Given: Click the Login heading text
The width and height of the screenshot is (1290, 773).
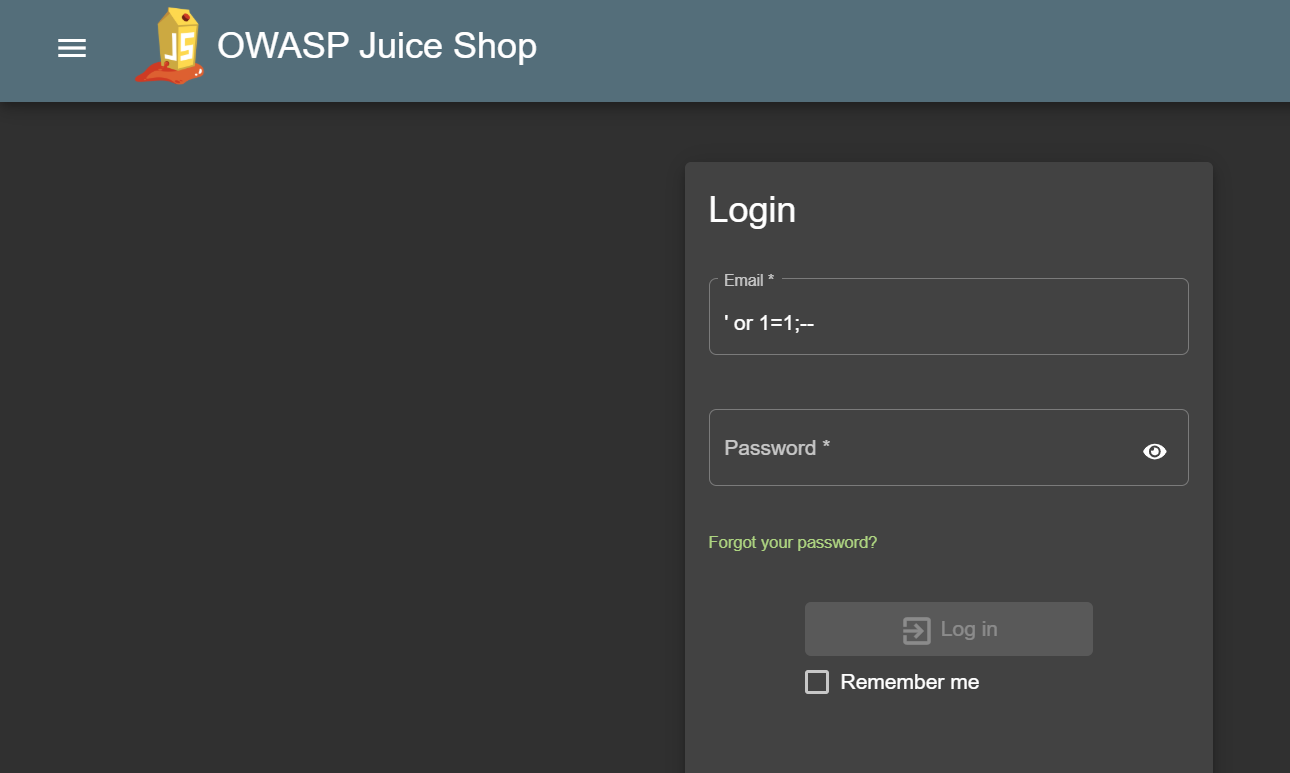Looking at the screenshot, I should pyautogui.click(x=752, y=210).
